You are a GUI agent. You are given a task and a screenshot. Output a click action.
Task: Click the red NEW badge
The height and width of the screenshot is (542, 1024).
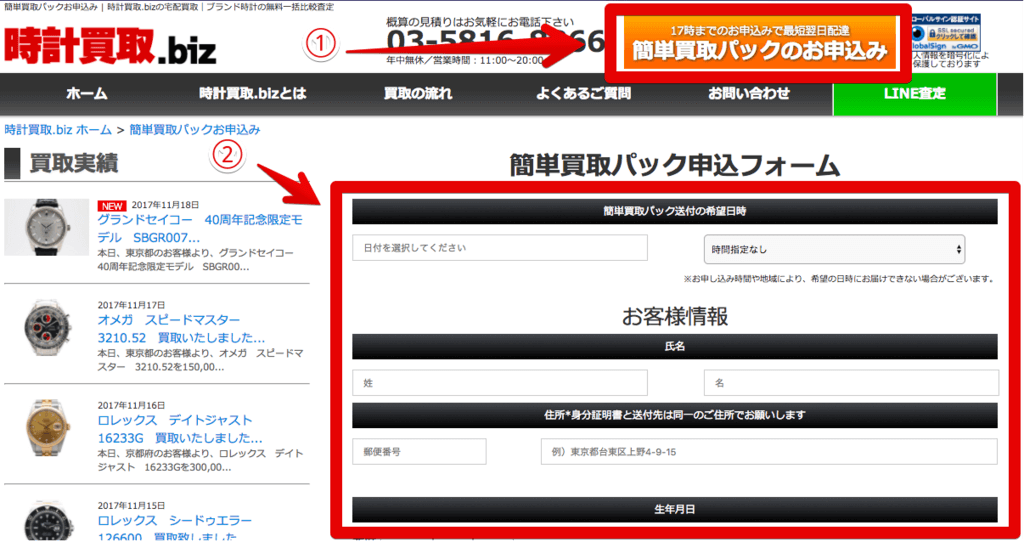[112, 206]
